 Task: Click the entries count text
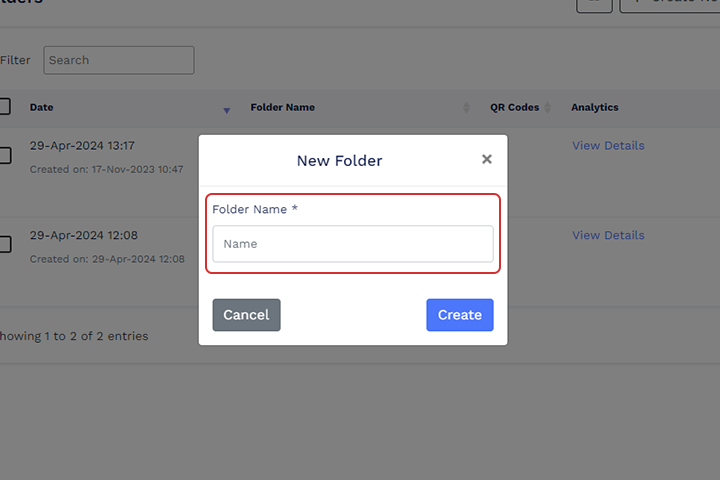pos(74,336)
